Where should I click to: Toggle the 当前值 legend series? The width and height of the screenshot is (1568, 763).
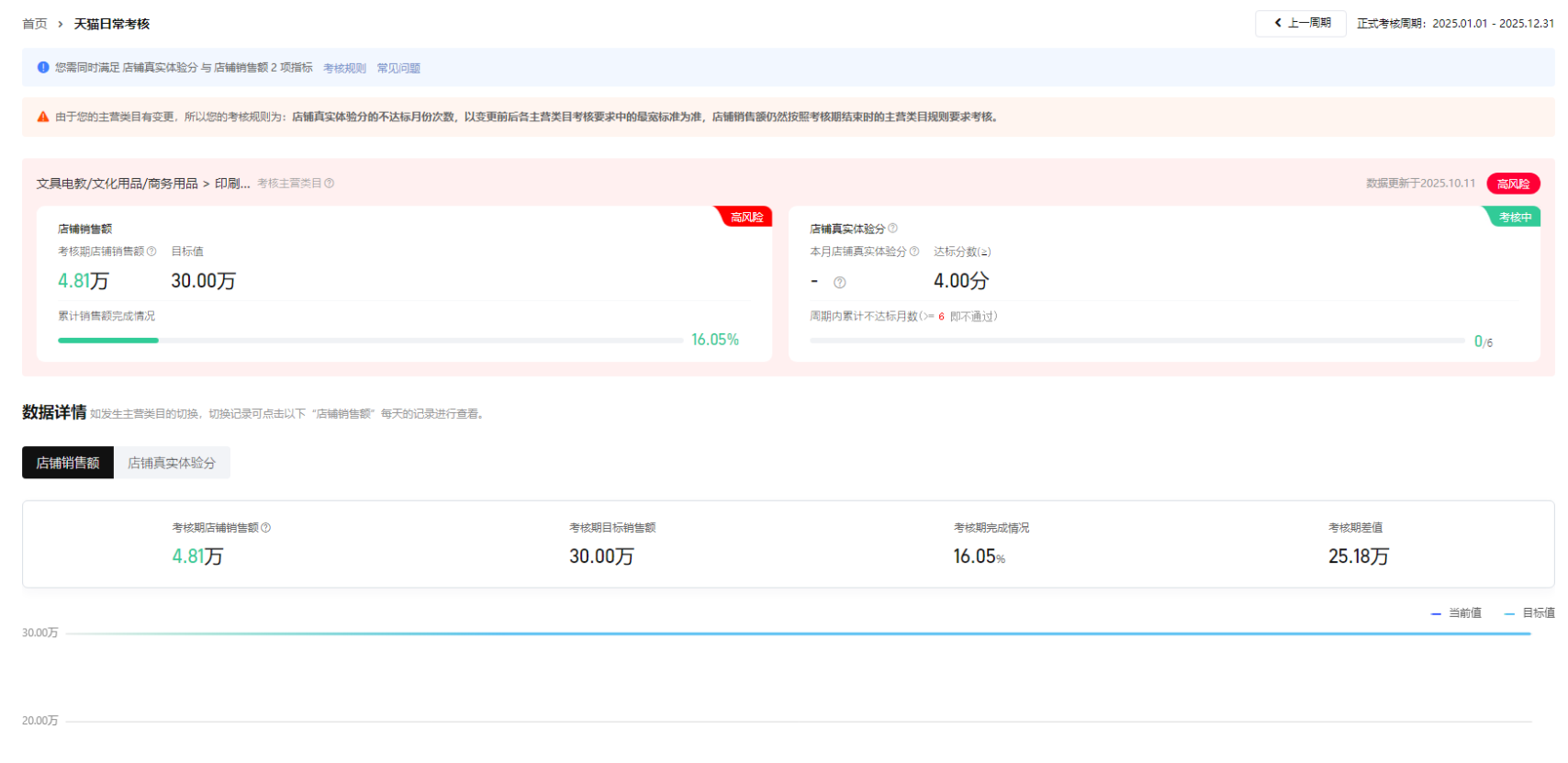pyautogui.click(x=1456, y=613)
